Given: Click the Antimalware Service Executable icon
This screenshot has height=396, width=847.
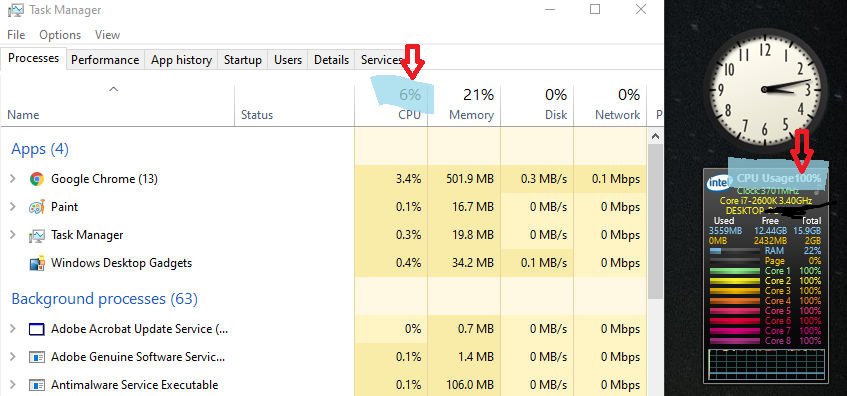Looking at the screenshot, I should coord(37,385).
